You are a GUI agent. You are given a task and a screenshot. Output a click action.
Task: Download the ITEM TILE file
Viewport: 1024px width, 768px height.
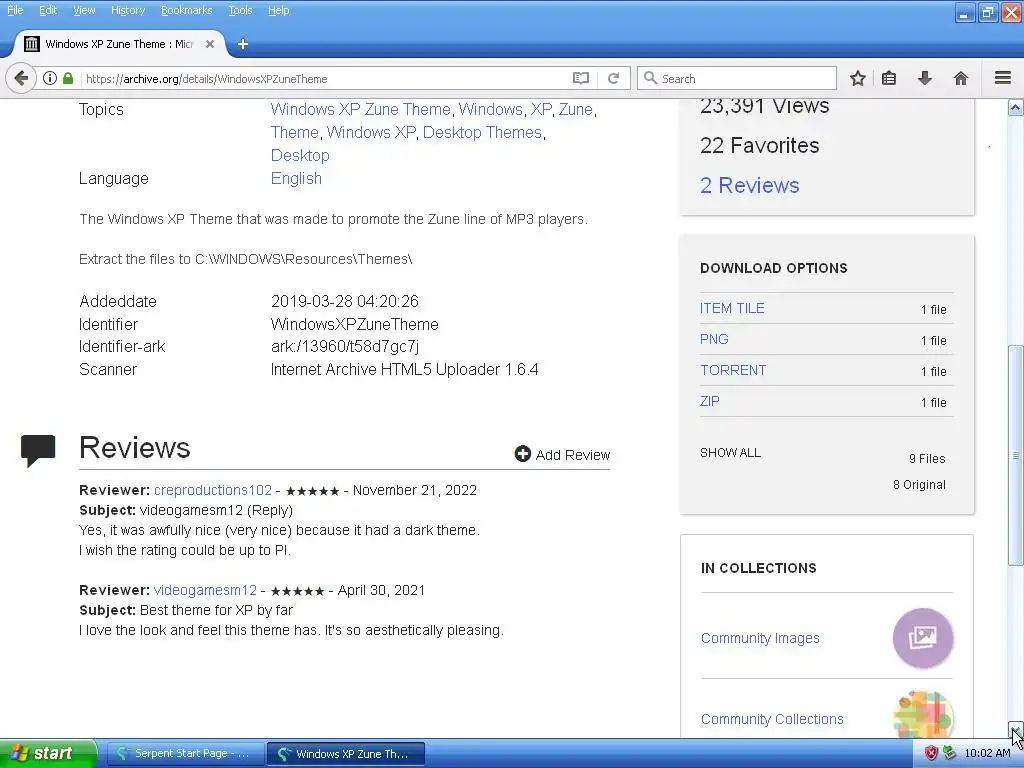coord(732,308)
